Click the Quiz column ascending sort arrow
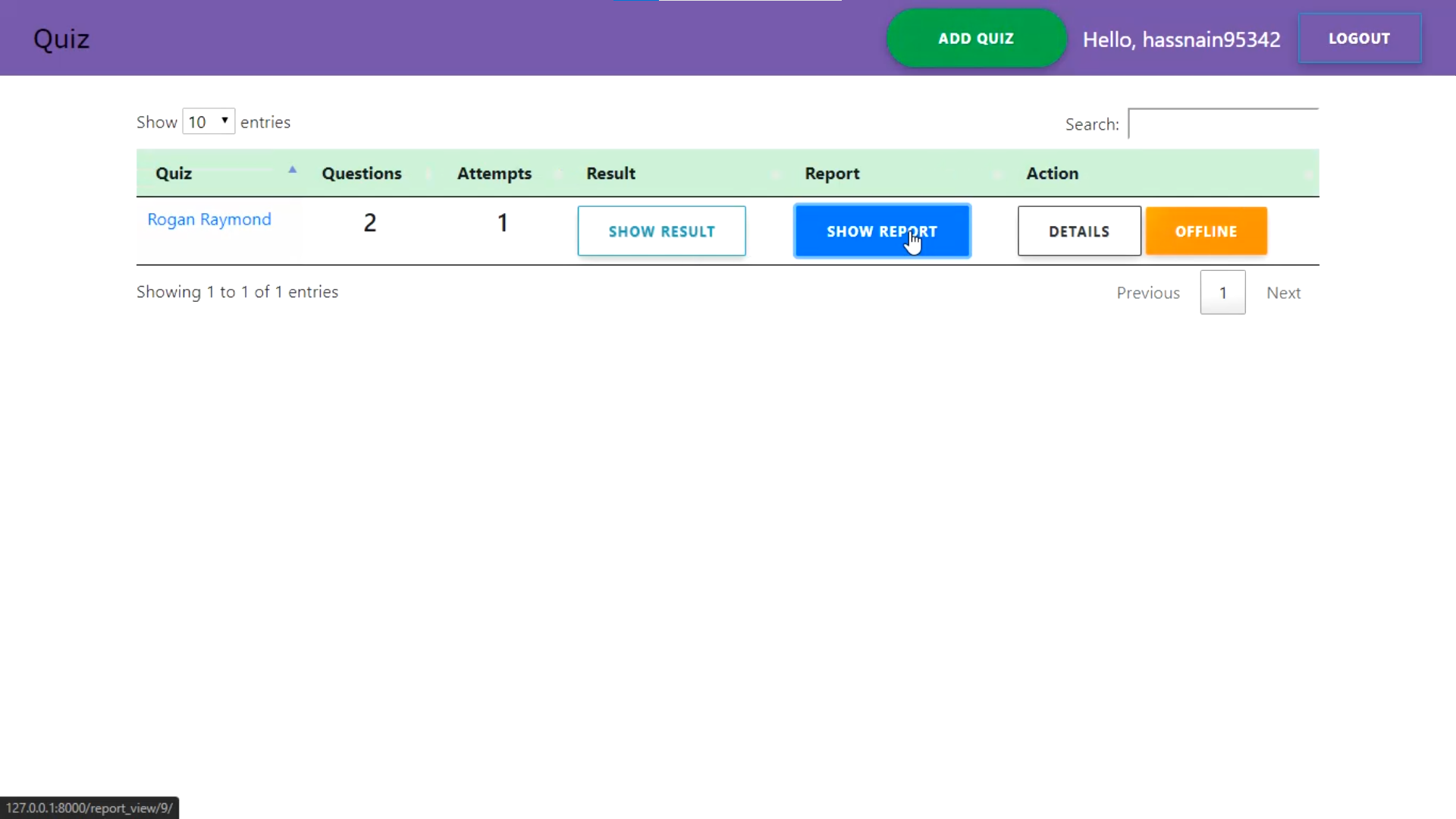Viewport: 1456px width, 819px height. coord(292,171)
